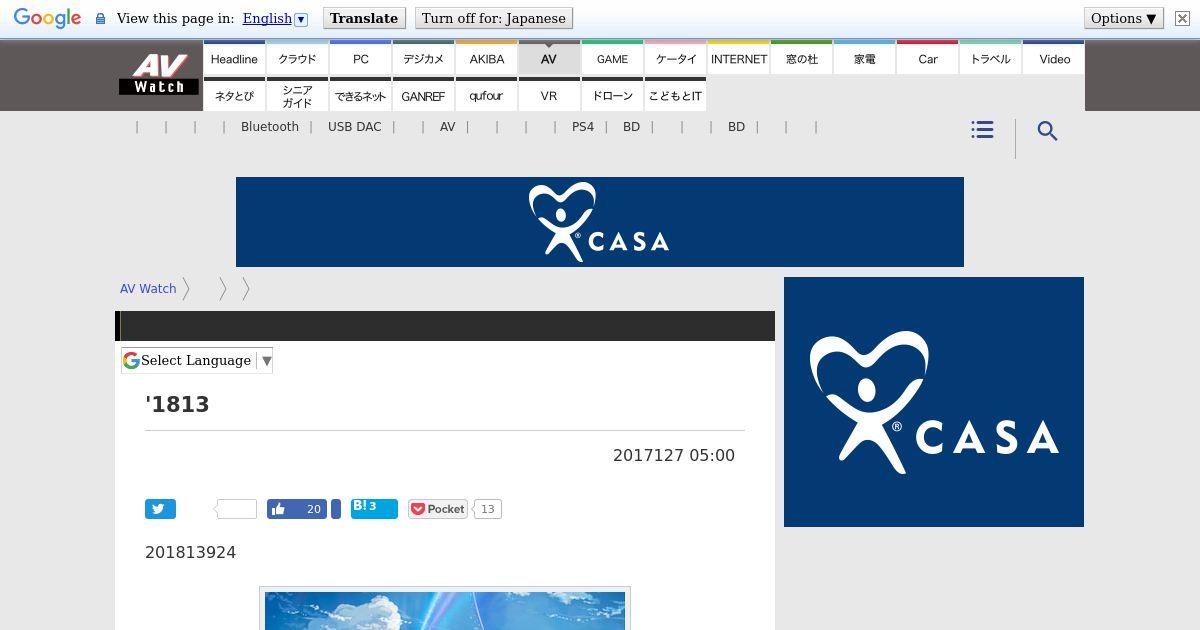The image size is (1200, 630).
Task: Close the Google Translate bar
Action: [1182, 18]
